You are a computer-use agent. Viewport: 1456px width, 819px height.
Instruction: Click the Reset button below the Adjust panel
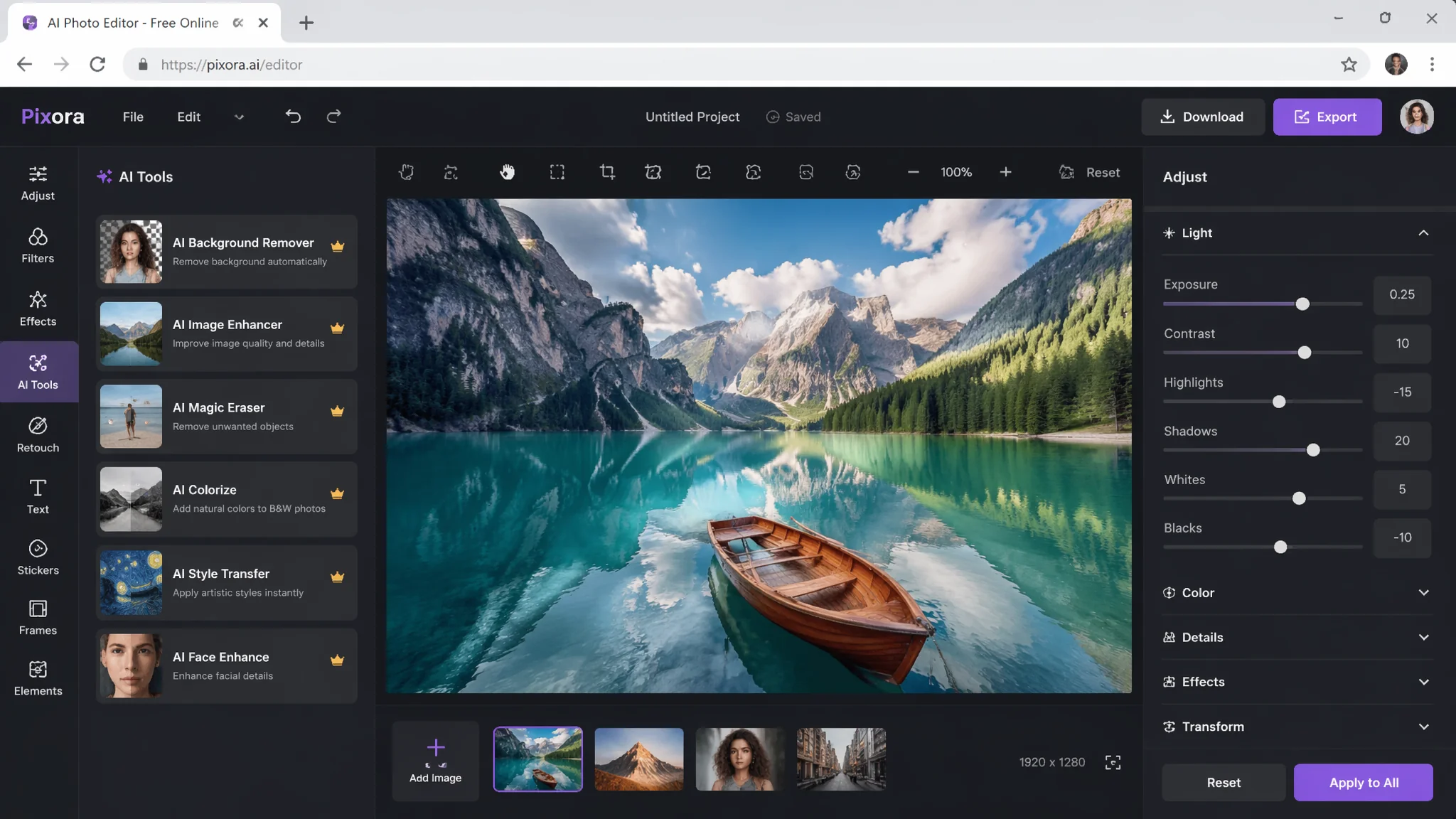1224,782
